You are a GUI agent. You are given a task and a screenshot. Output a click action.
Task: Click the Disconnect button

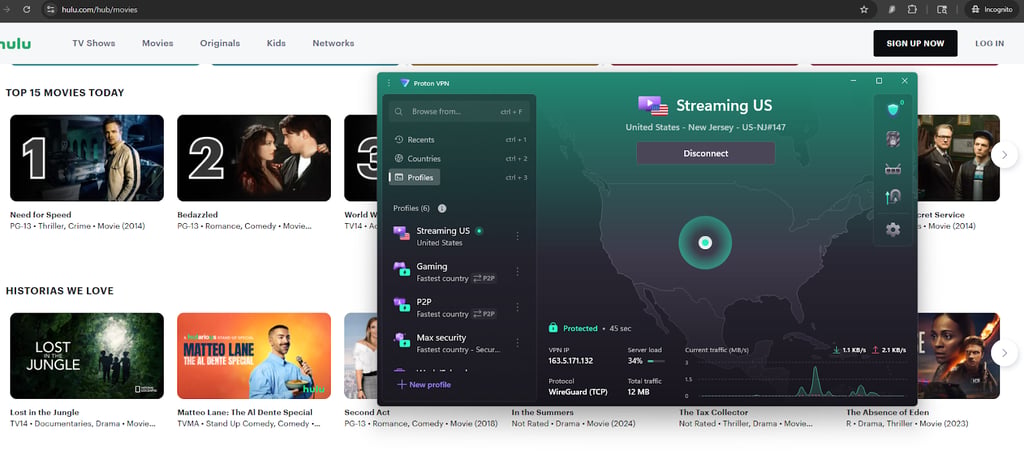[x=705, y=153]
